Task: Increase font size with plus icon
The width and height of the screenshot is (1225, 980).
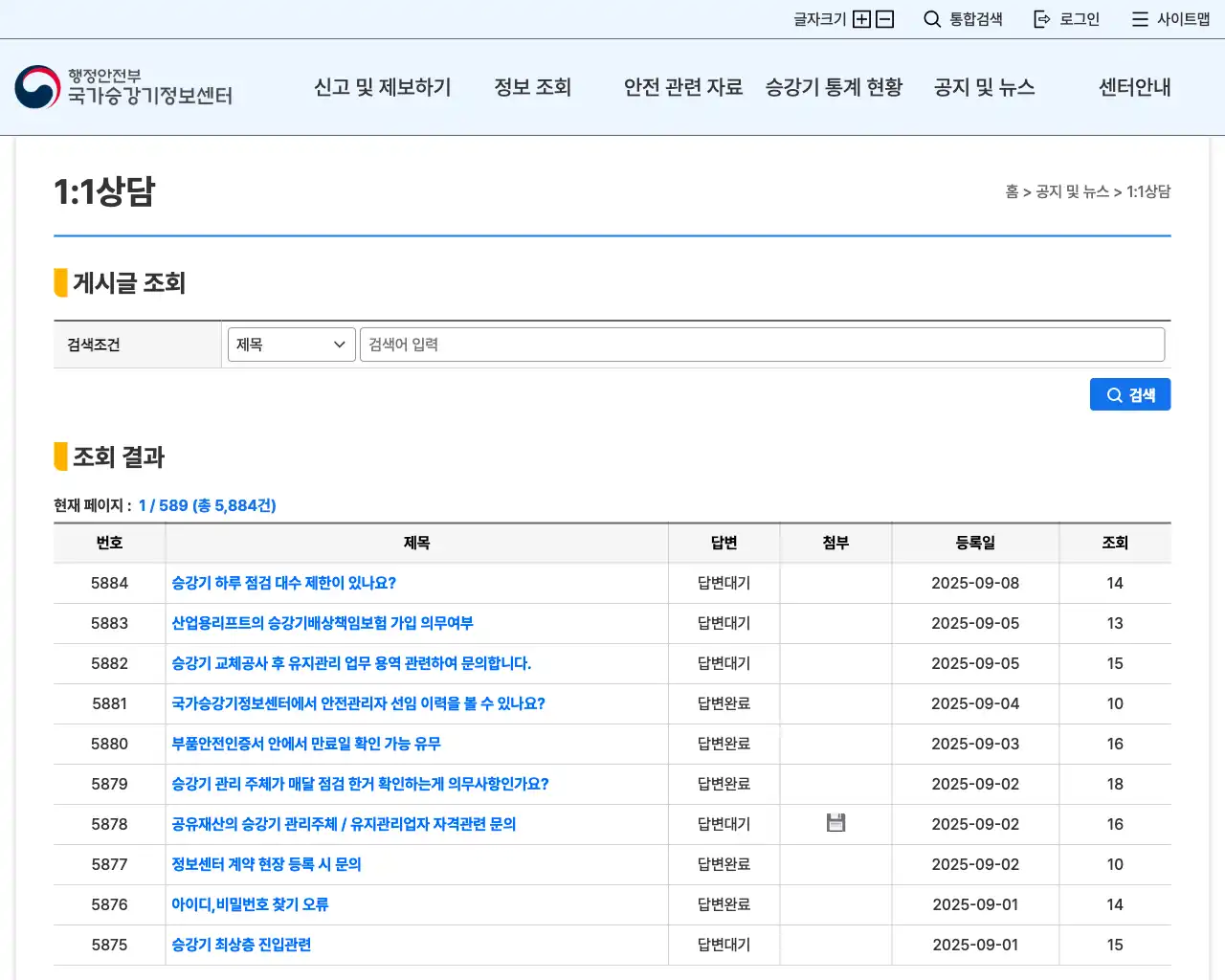Action: pyautogui.click(x=861, y=19)
